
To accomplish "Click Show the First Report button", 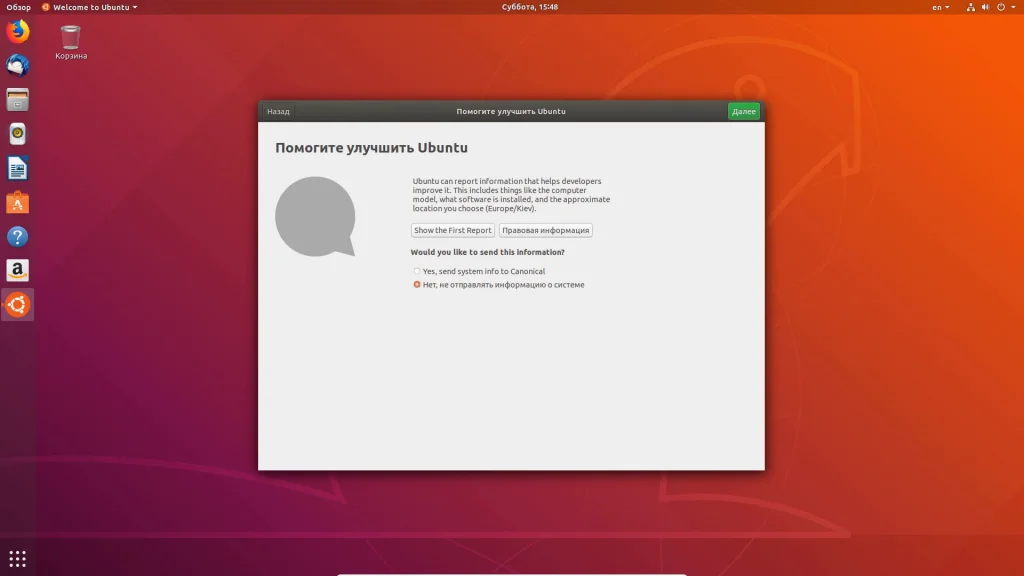I will (x=453, y=231).
